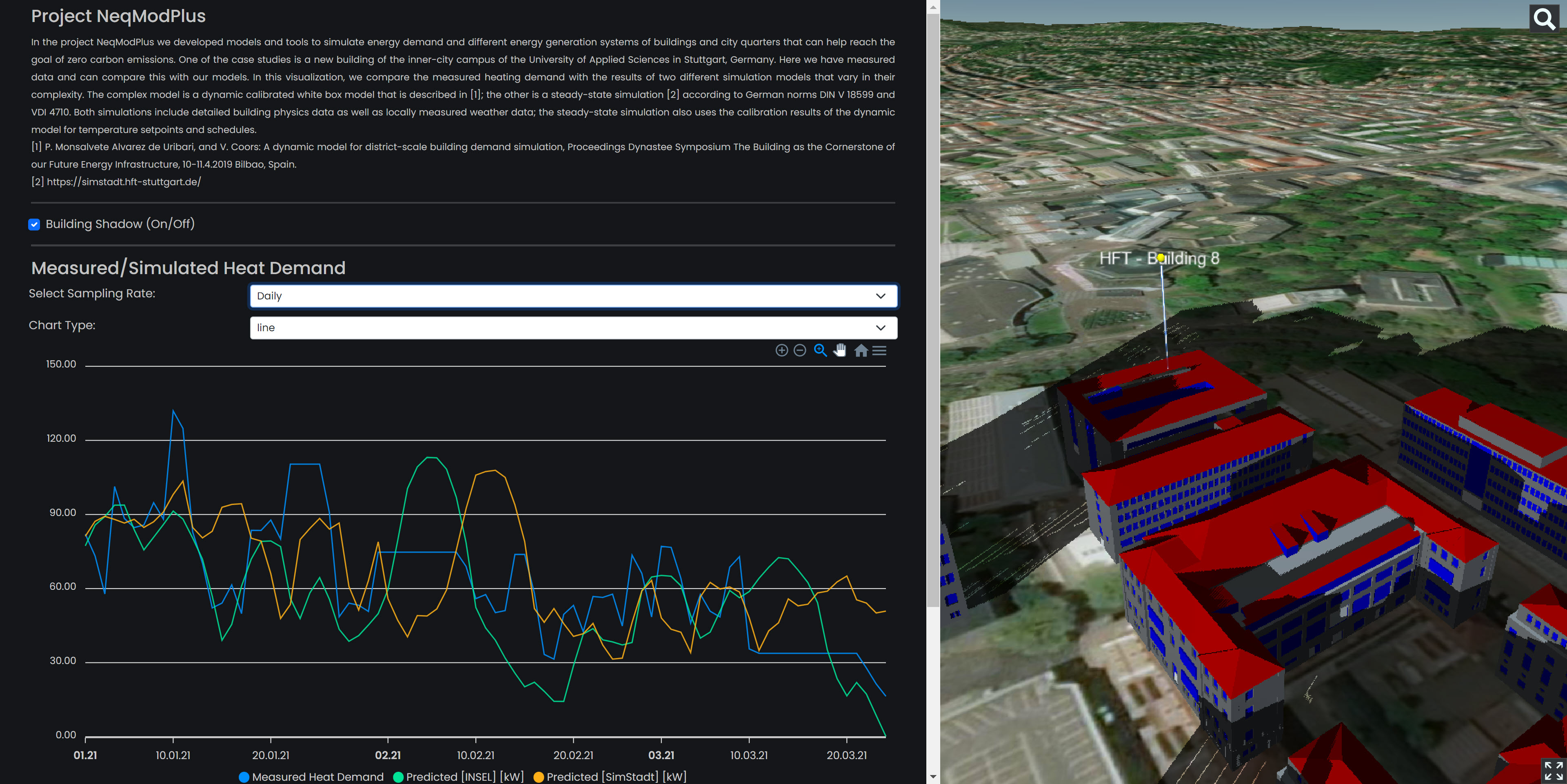
Task: Activate the chart panning hand tool
Action: click(840, 350)
